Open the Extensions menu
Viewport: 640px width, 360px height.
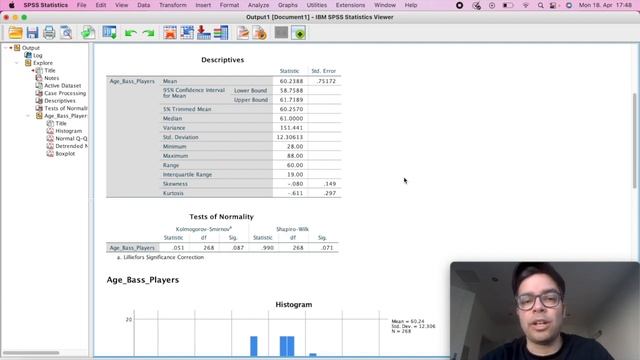tap(350, 5)
